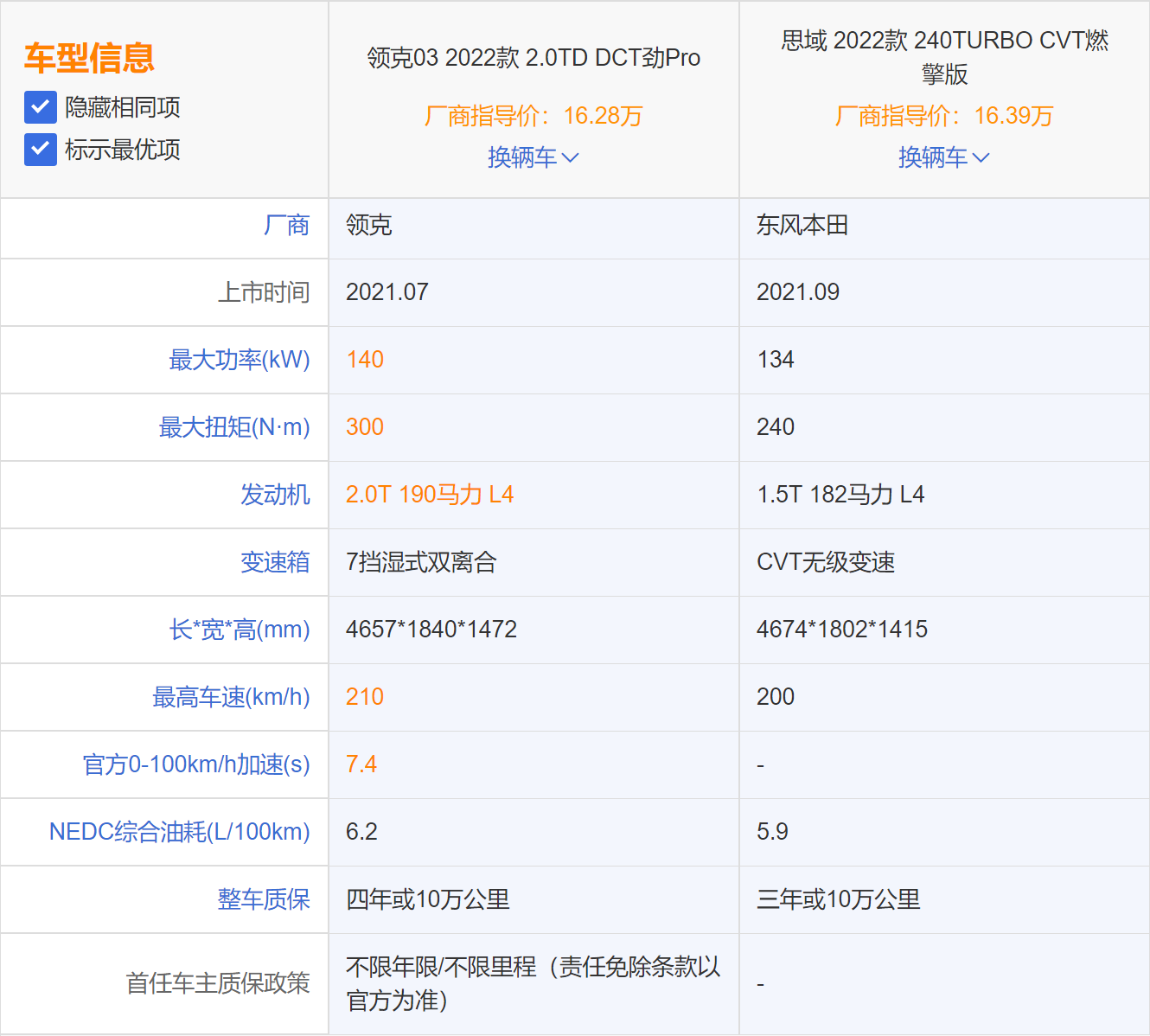The image size is (1150, 1036).
Task: Open NEDC综合油耗(L/100km) parameter link
Action: point(180,832)
